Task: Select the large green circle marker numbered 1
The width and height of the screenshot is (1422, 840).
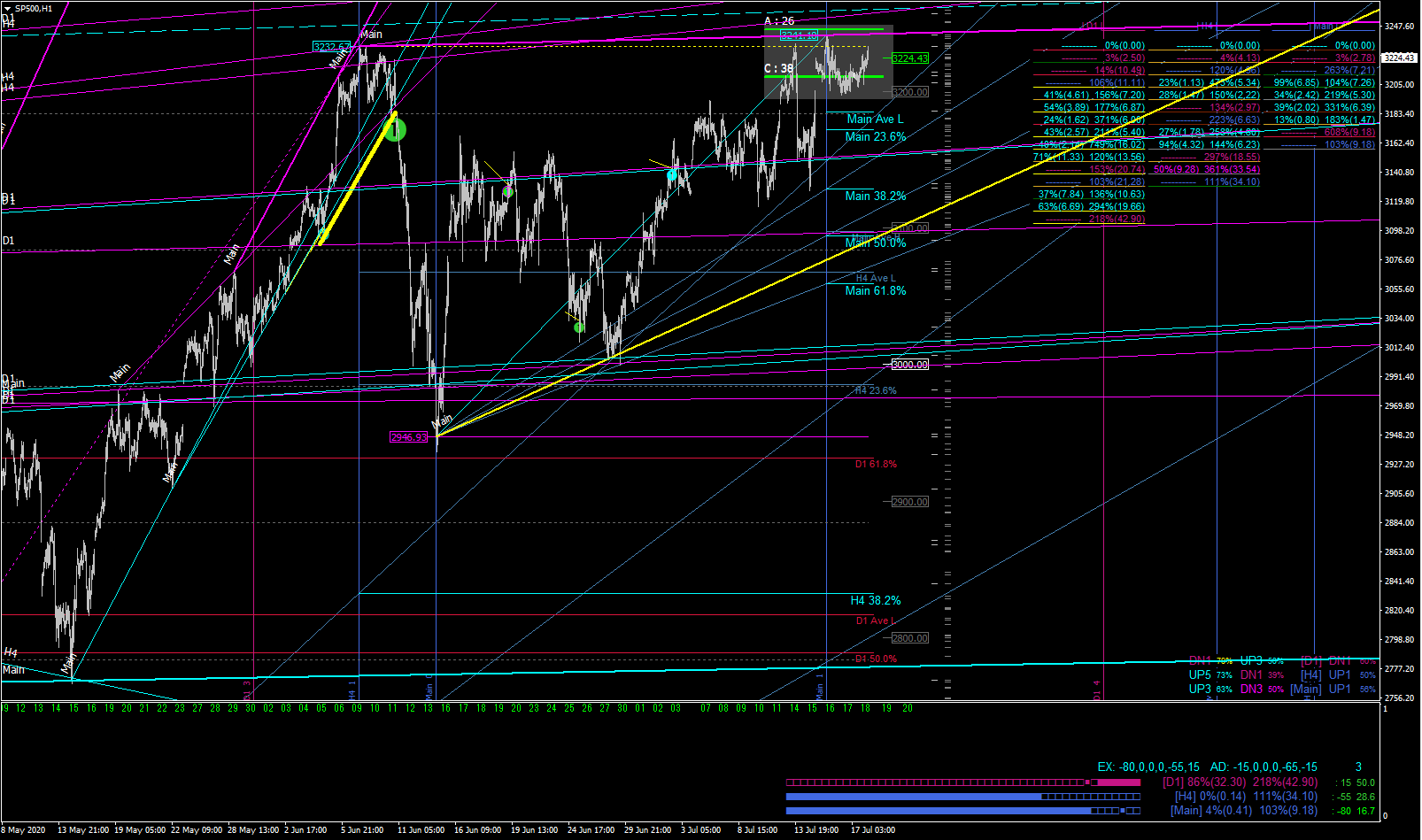Action: [395, 129]
